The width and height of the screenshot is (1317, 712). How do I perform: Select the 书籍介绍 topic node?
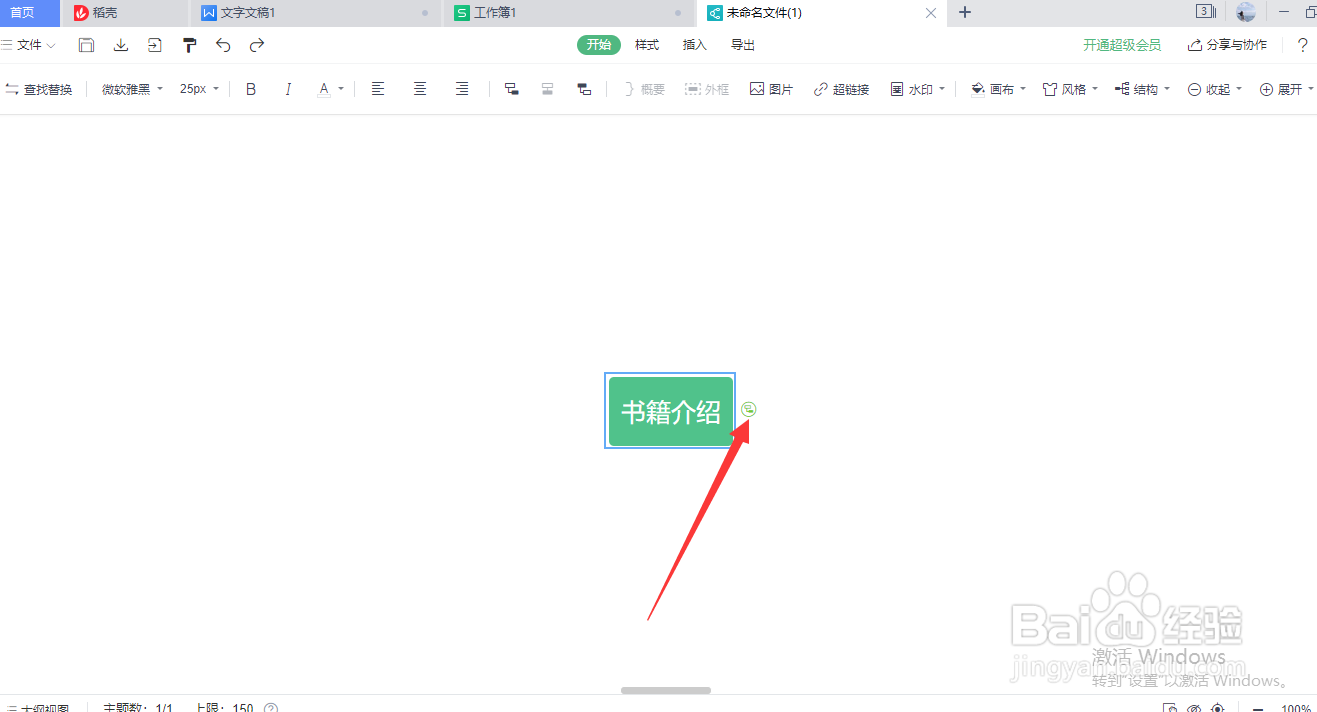[669, 410]
